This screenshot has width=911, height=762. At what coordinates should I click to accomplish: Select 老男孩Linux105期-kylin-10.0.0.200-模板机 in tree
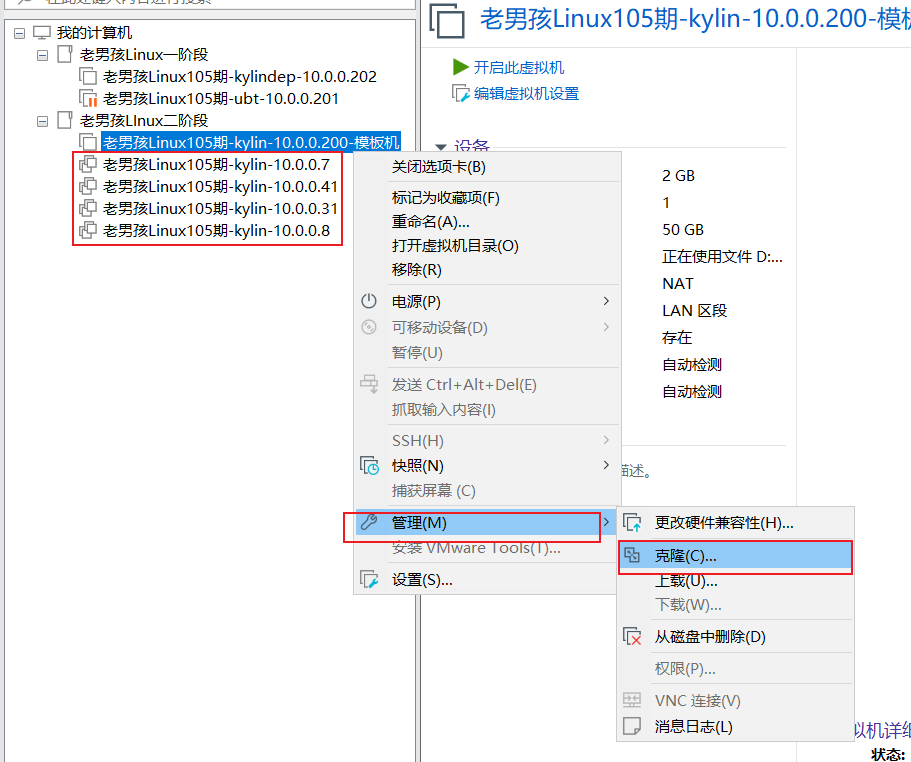[x=251, y=142]
